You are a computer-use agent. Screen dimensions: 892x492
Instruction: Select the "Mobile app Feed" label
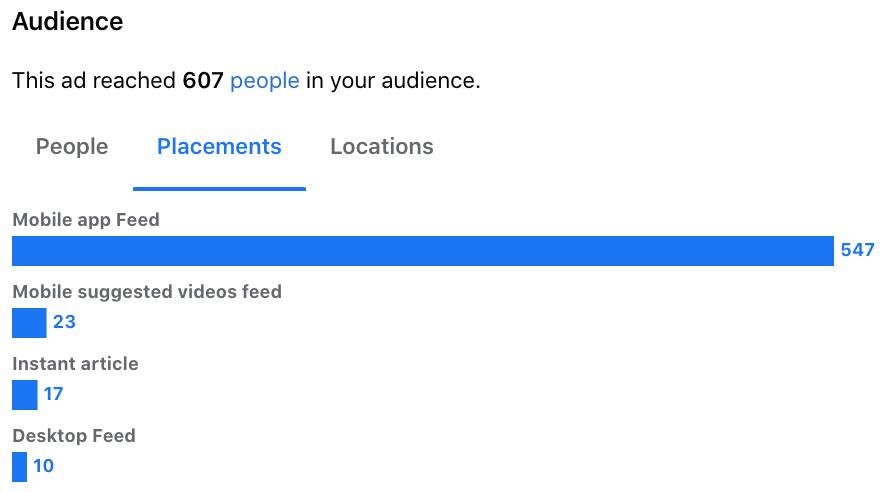(86, 220)
